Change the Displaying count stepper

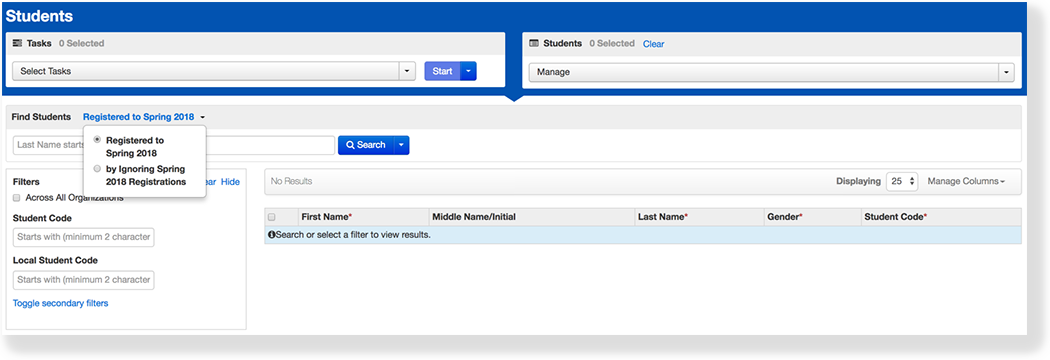(x=902, y=181)
